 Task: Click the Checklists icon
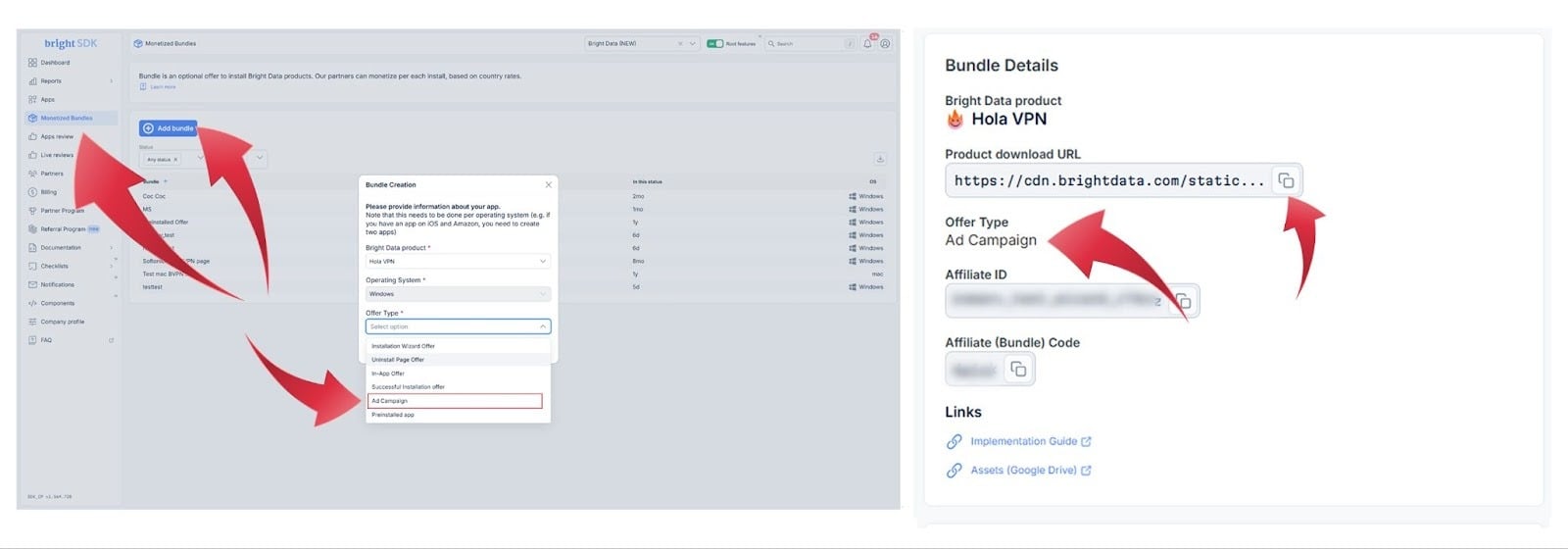click(x=32, y=266)
